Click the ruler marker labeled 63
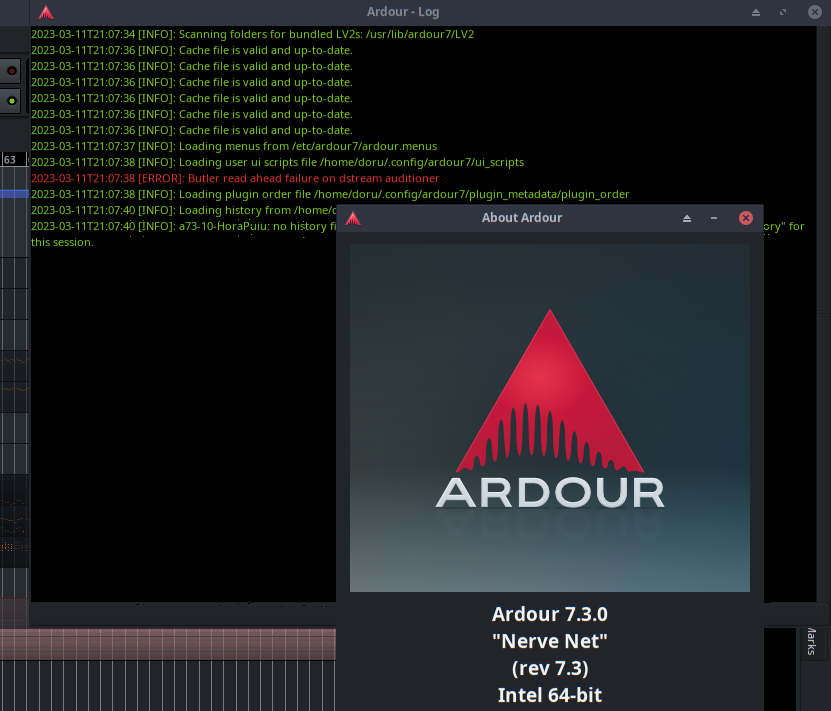The height and width of the screenshot is (711, 831). [x=11, y=160]
